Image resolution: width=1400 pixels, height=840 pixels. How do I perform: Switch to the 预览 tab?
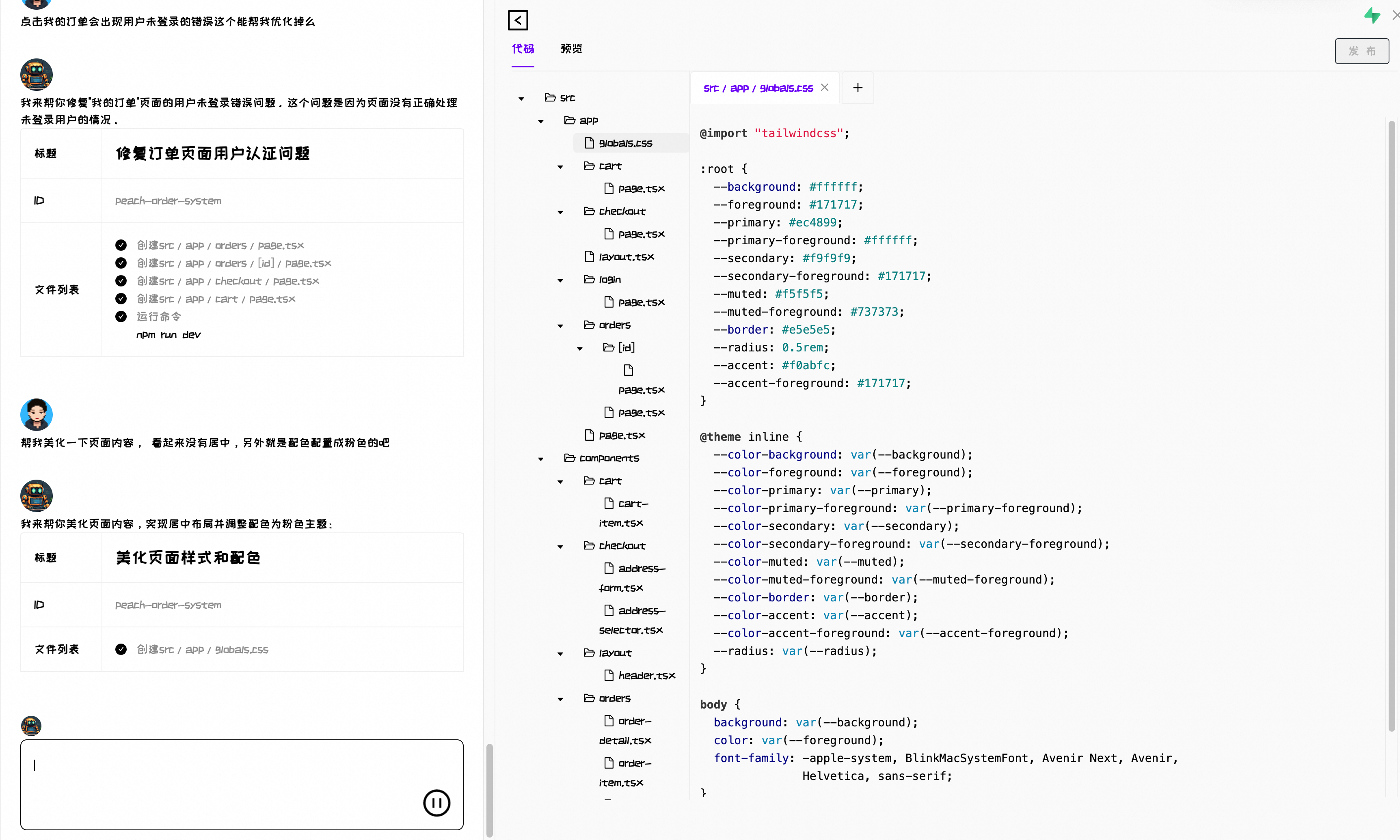(x=571, y=49)
